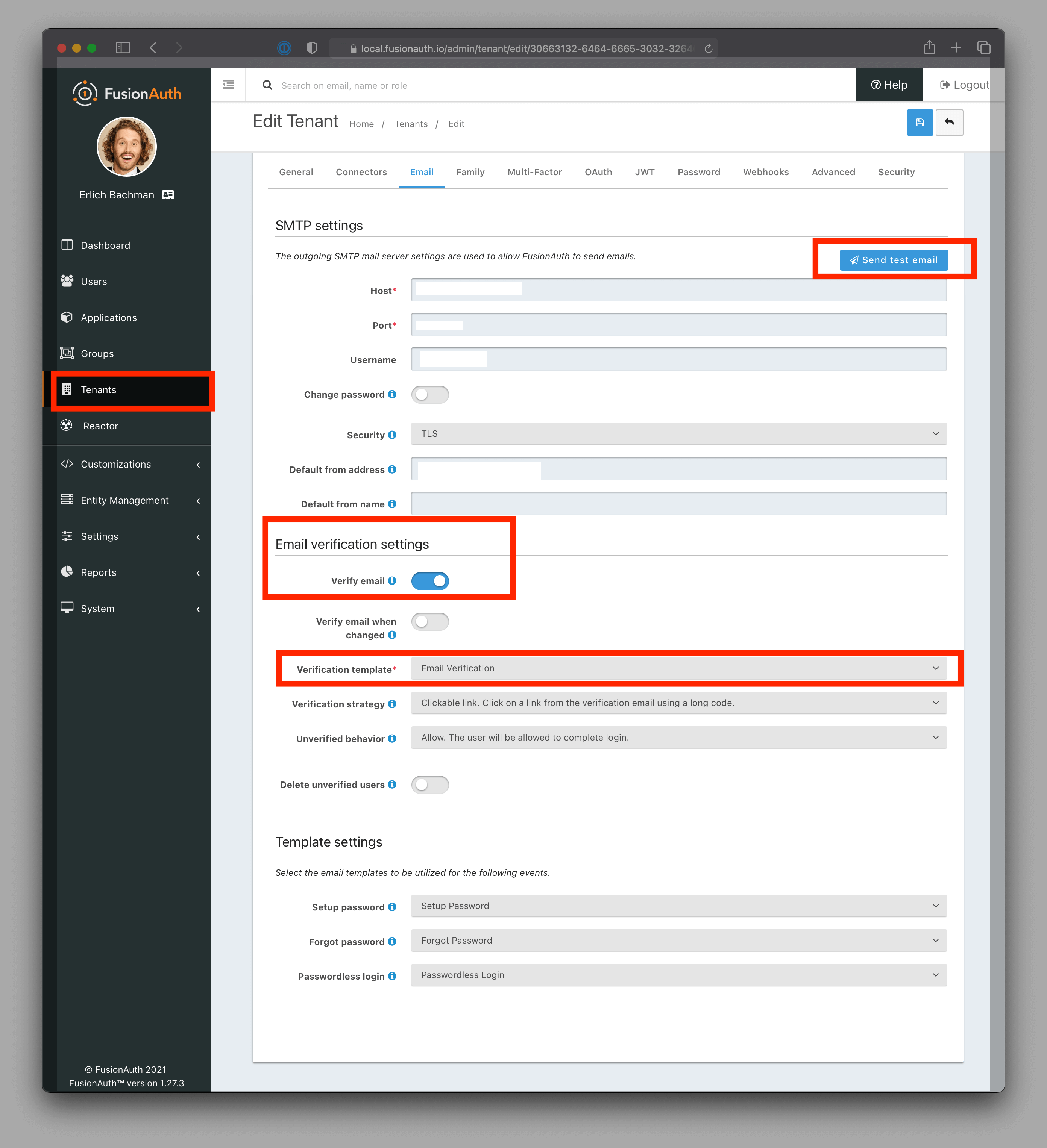This screenshot has height=1148, width=1047.
Task: Expand the Settings sidebar menu
Action: pyautogui.click(x=126, y=536)
